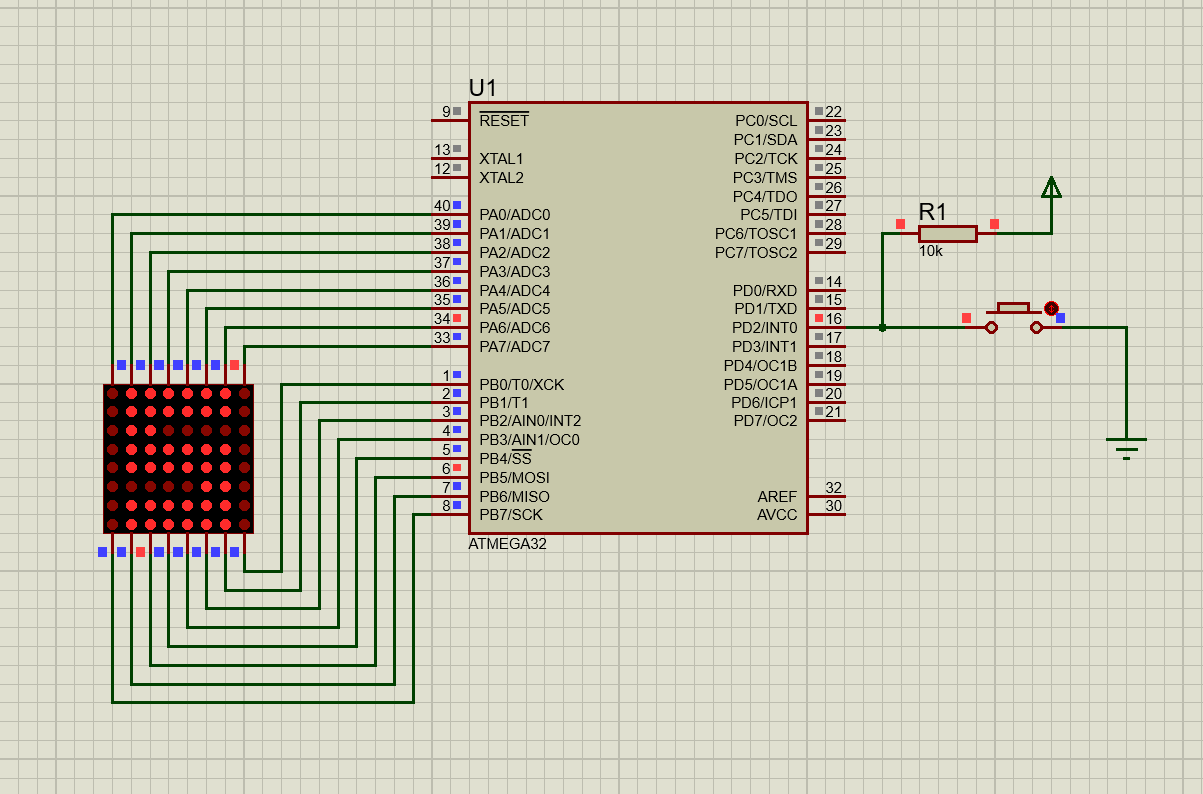Image resolution: width=1203 pixels, height=794 pixels.
Task: Click the PB2/AIN0/INT2 pin label
Action: pos(530,421)
